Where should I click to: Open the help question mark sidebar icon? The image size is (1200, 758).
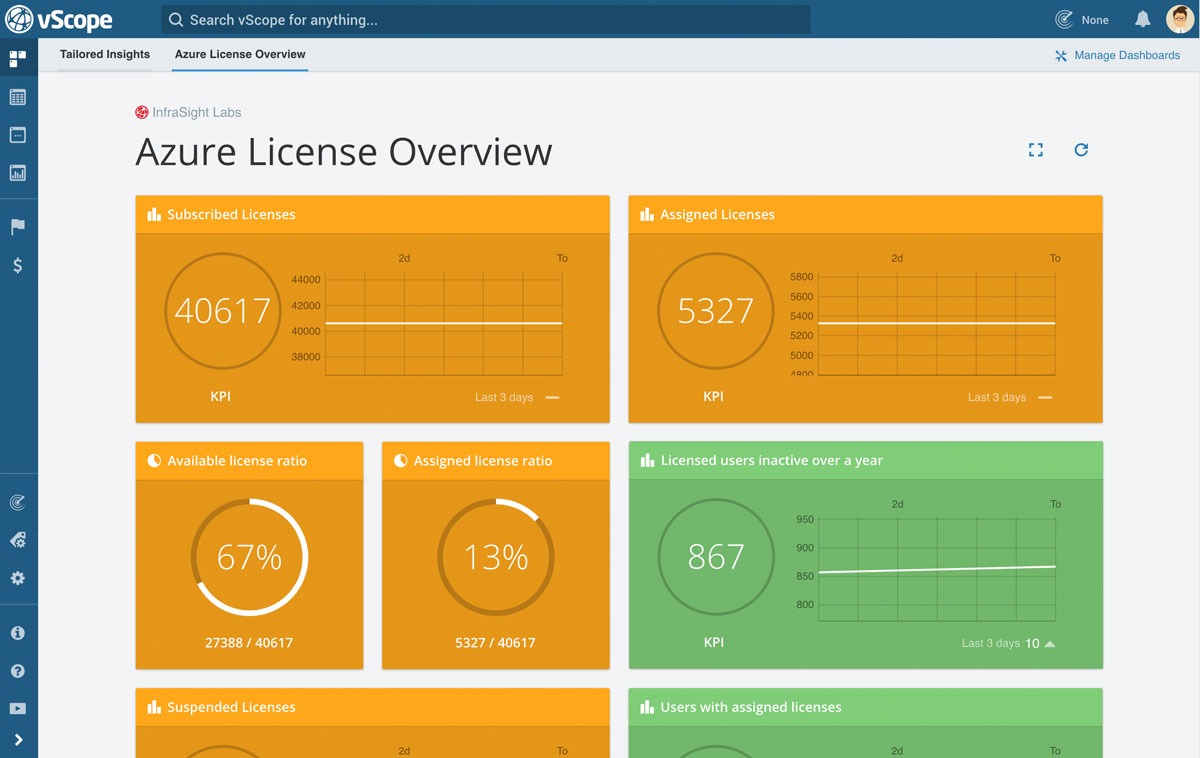click(17, 671)
